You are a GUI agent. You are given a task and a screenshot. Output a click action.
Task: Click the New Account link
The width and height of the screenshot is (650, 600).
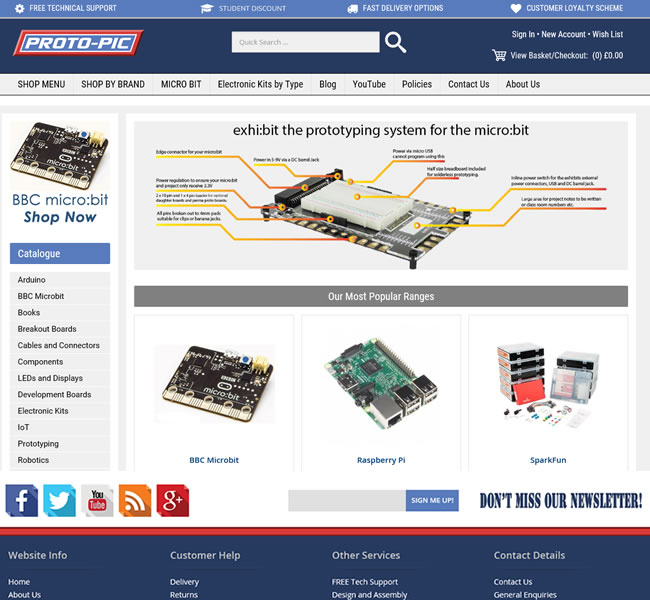click(x=563, y=34)
